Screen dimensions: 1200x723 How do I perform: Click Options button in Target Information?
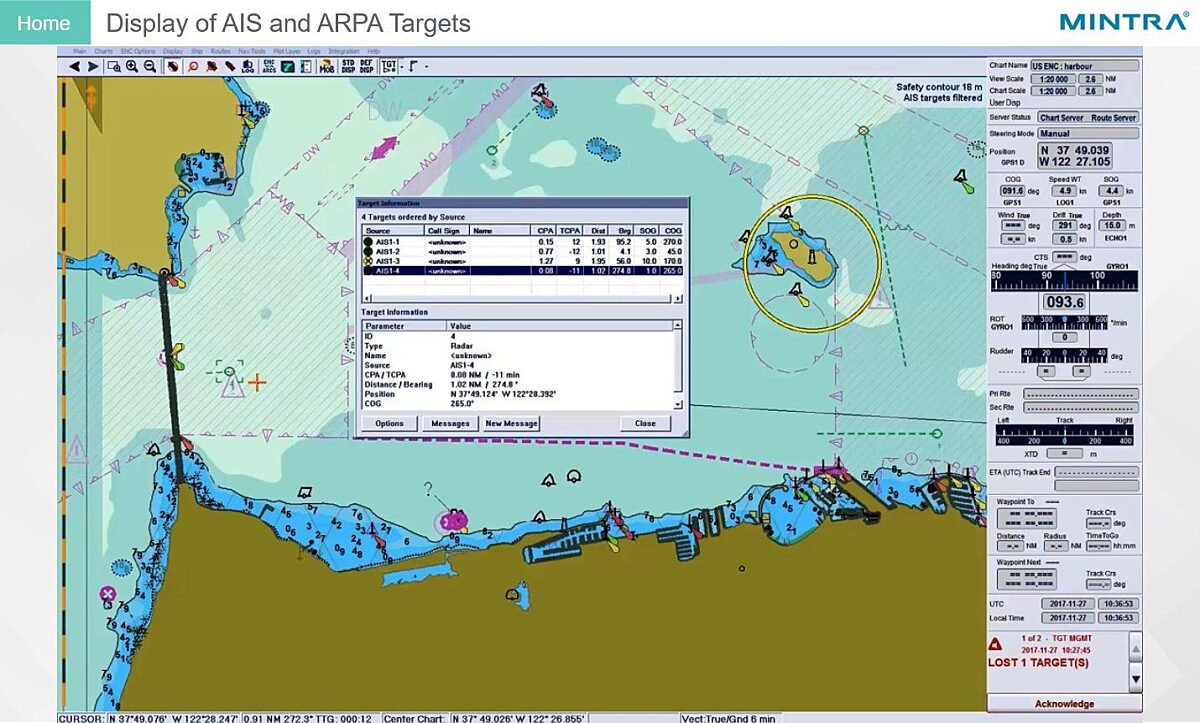389,423
